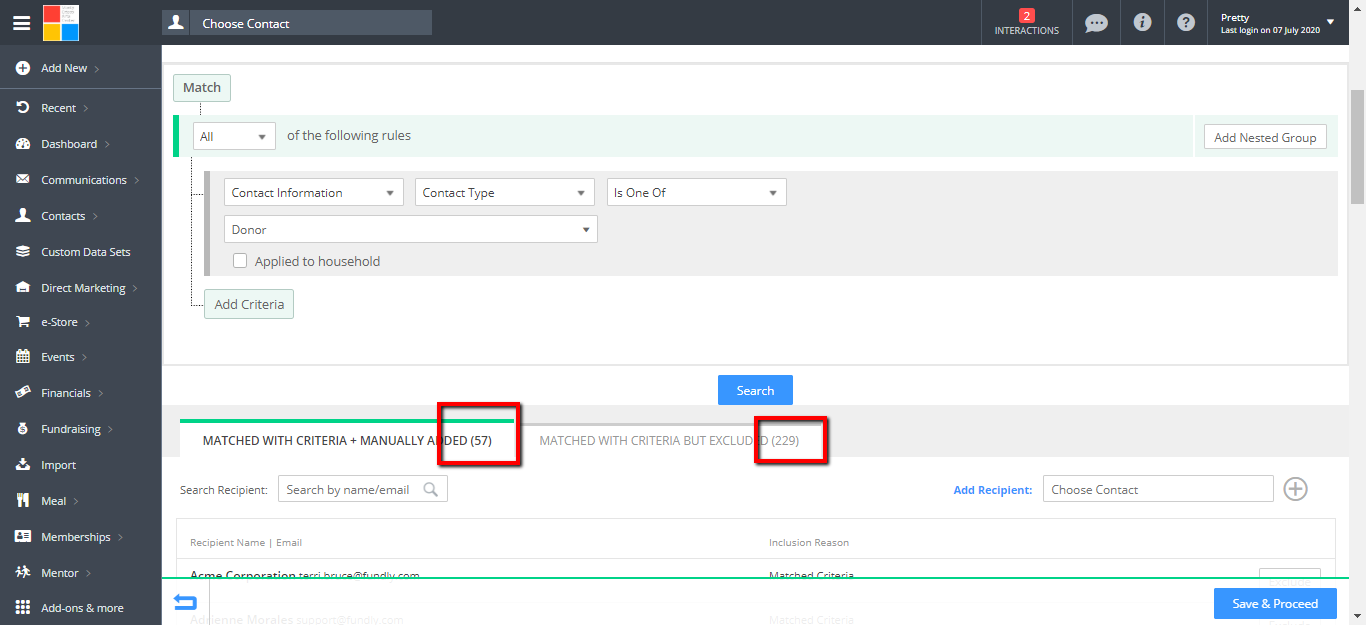Click the Match button
The image size is (1366, 625).
tap(202, 88)
